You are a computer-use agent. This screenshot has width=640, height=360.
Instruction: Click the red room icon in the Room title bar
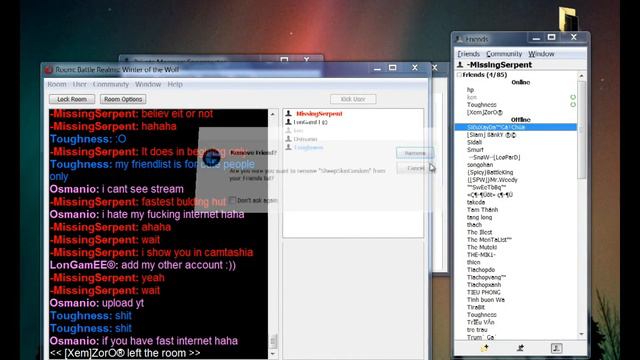tap(49, 70)
